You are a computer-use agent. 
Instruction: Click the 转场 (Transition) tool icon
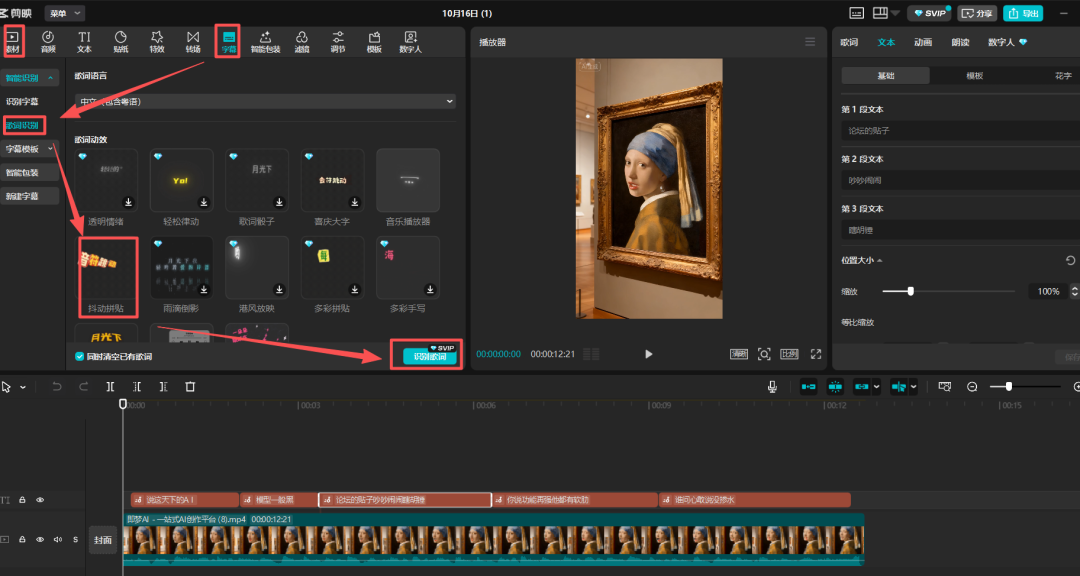(x=192, y=41)
